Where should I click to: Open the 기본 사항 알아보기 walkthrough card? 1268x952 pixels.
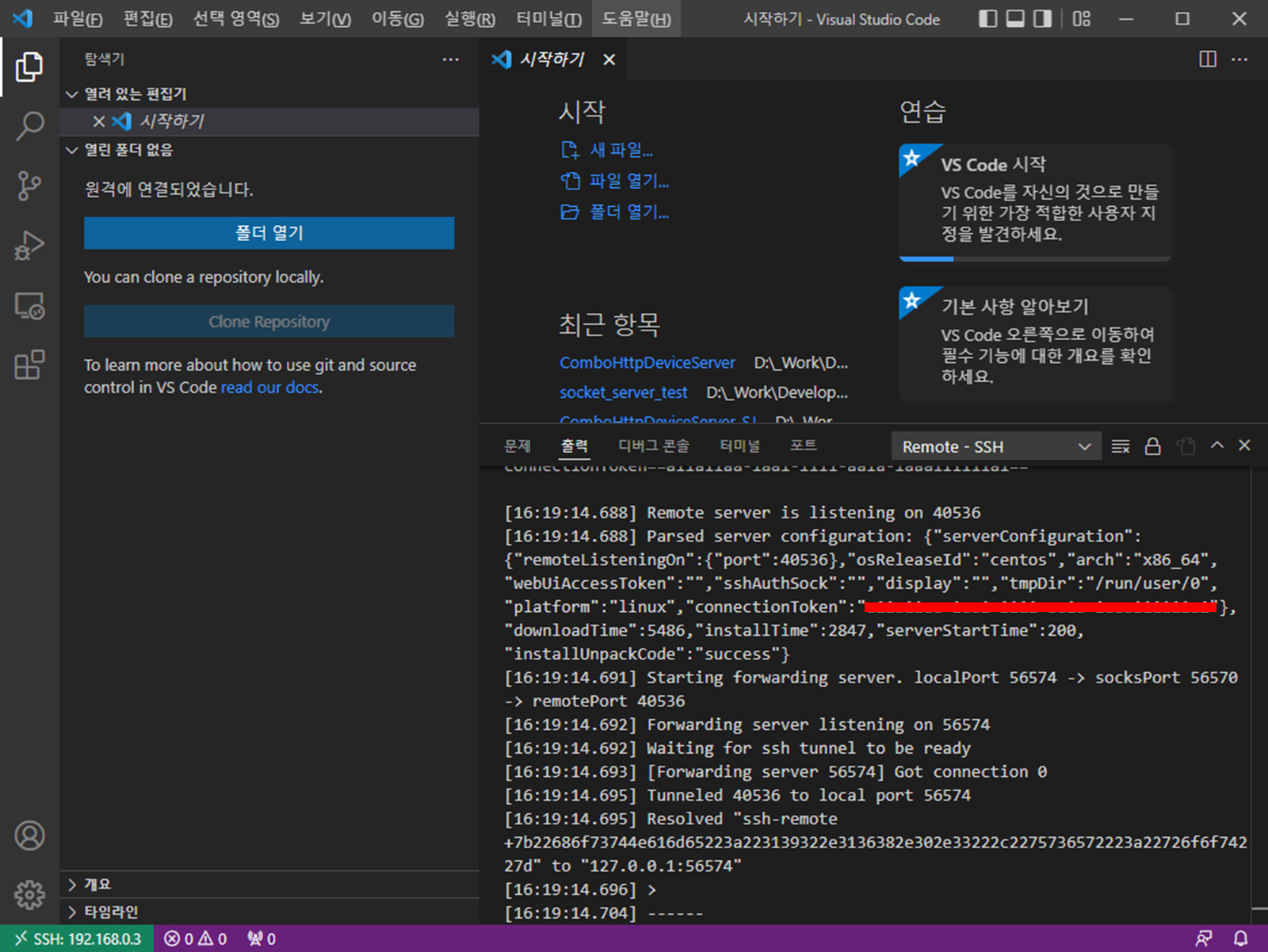tap(1035, 345)
